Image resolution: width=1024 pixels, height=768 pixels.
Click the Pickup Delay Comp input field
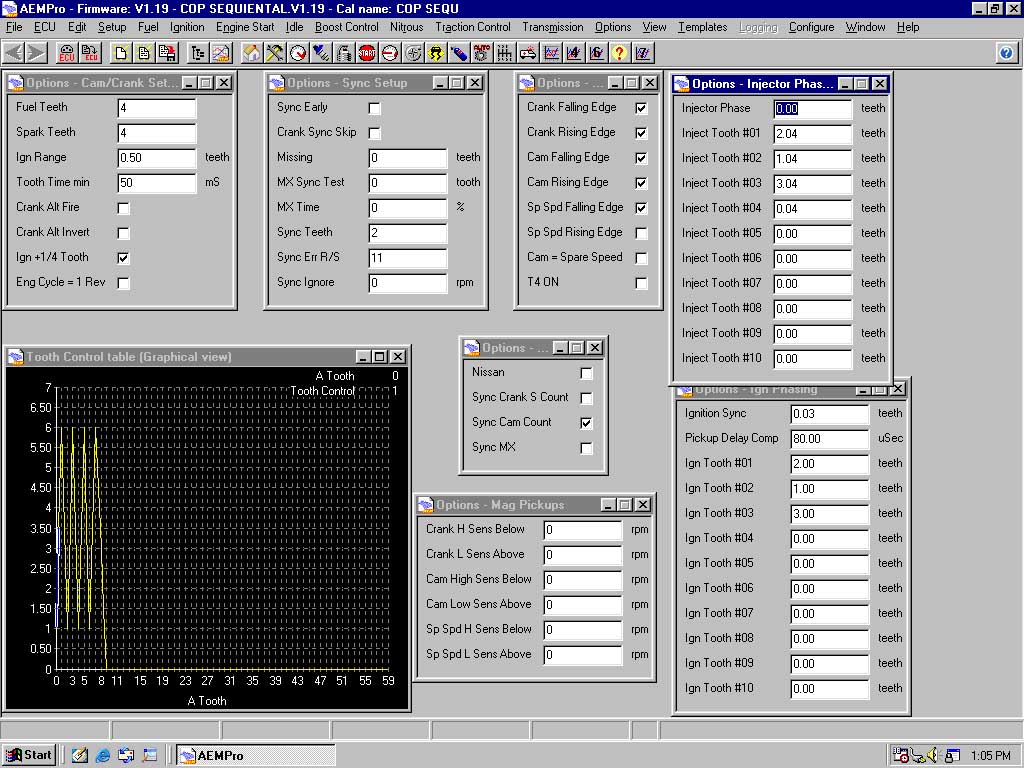[829, 439]
